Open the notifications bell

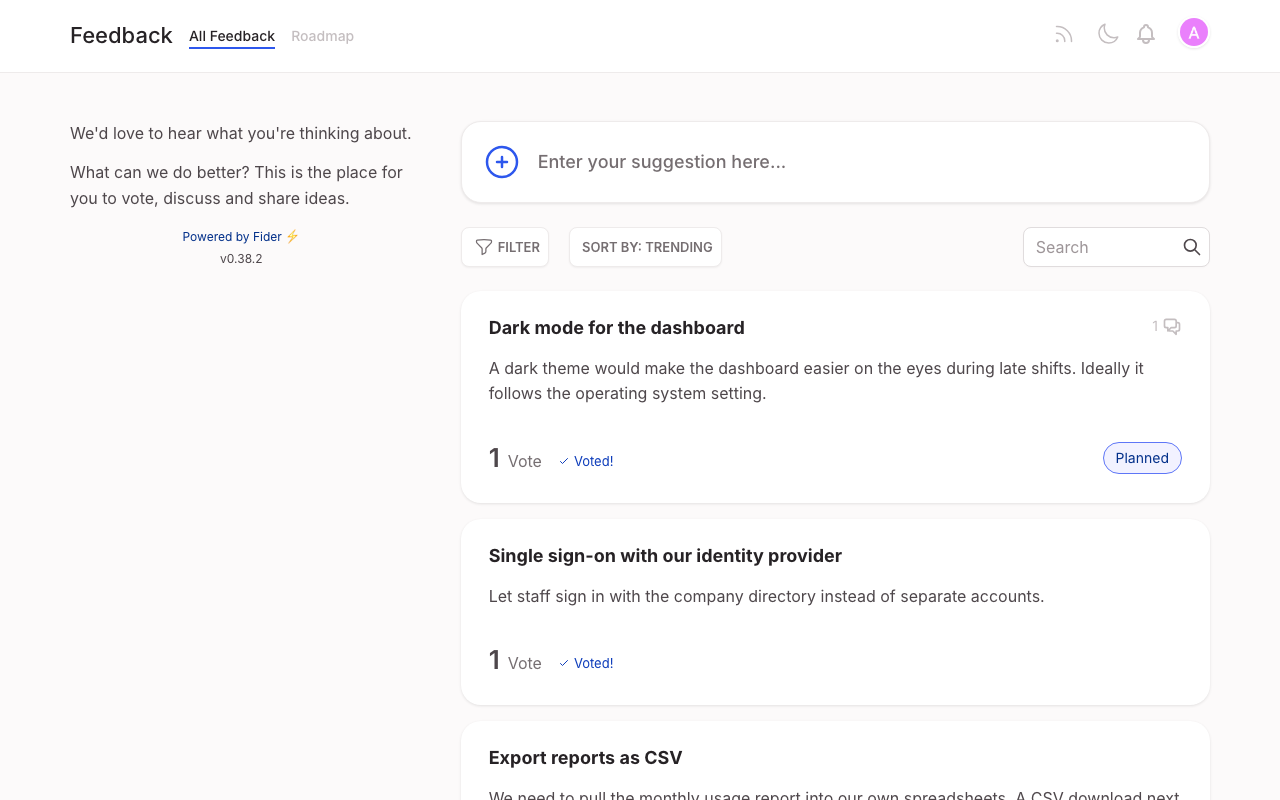(1146, 35)
